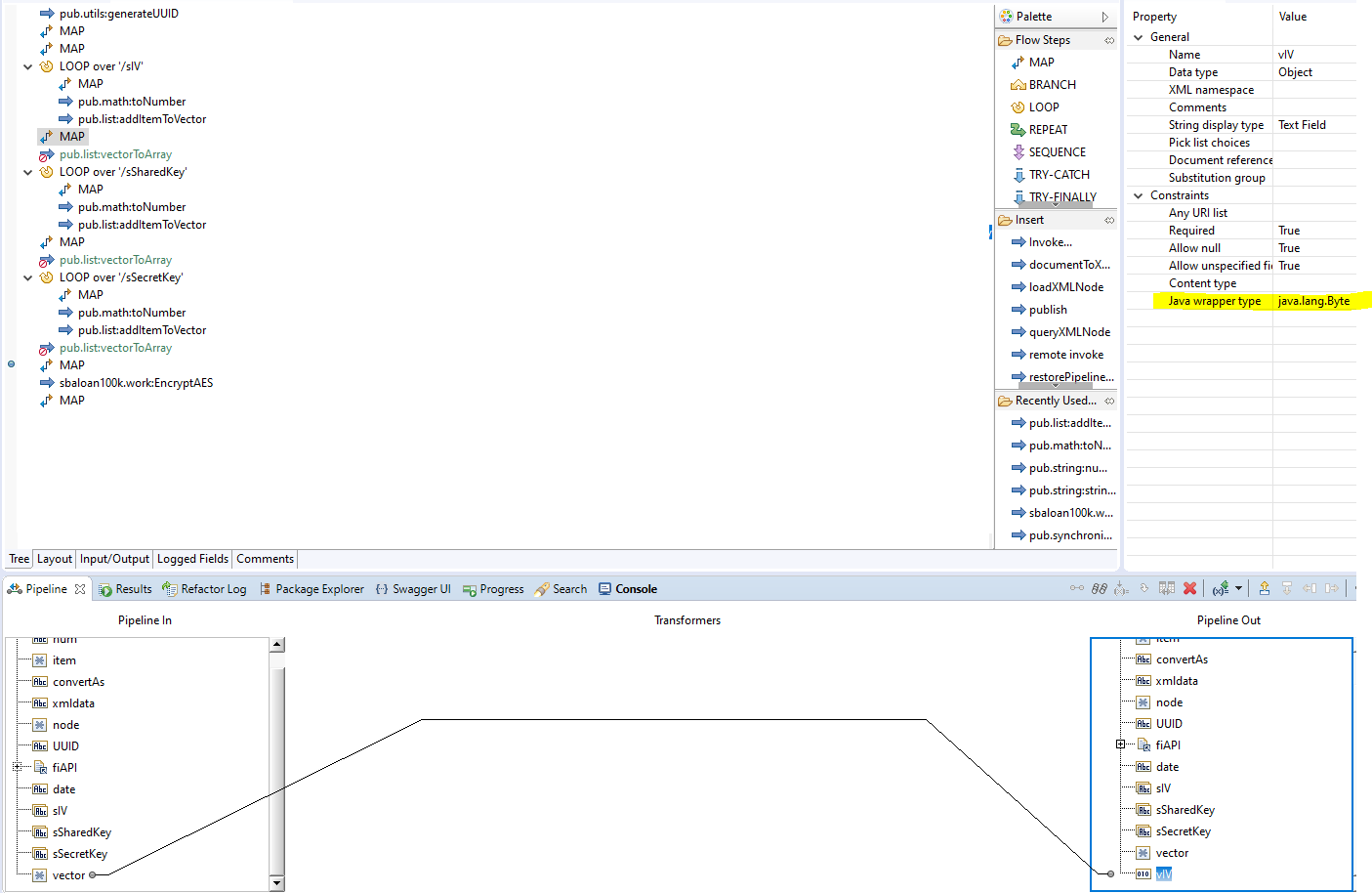Switch to the Tree tab
Viewport: 1372px width, 893px height.
(x=20, y=559)
